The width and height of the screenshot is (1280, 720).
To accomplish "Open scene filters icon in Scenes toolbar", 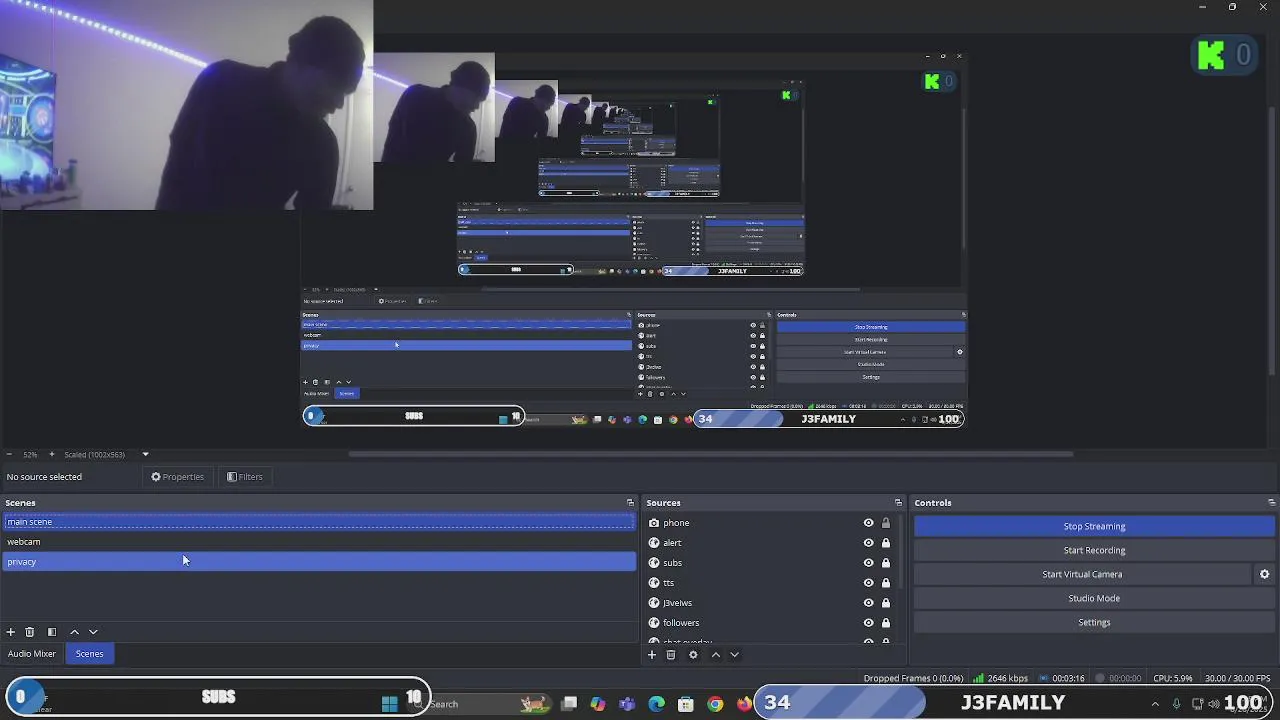I will click(x=52, y=632).
